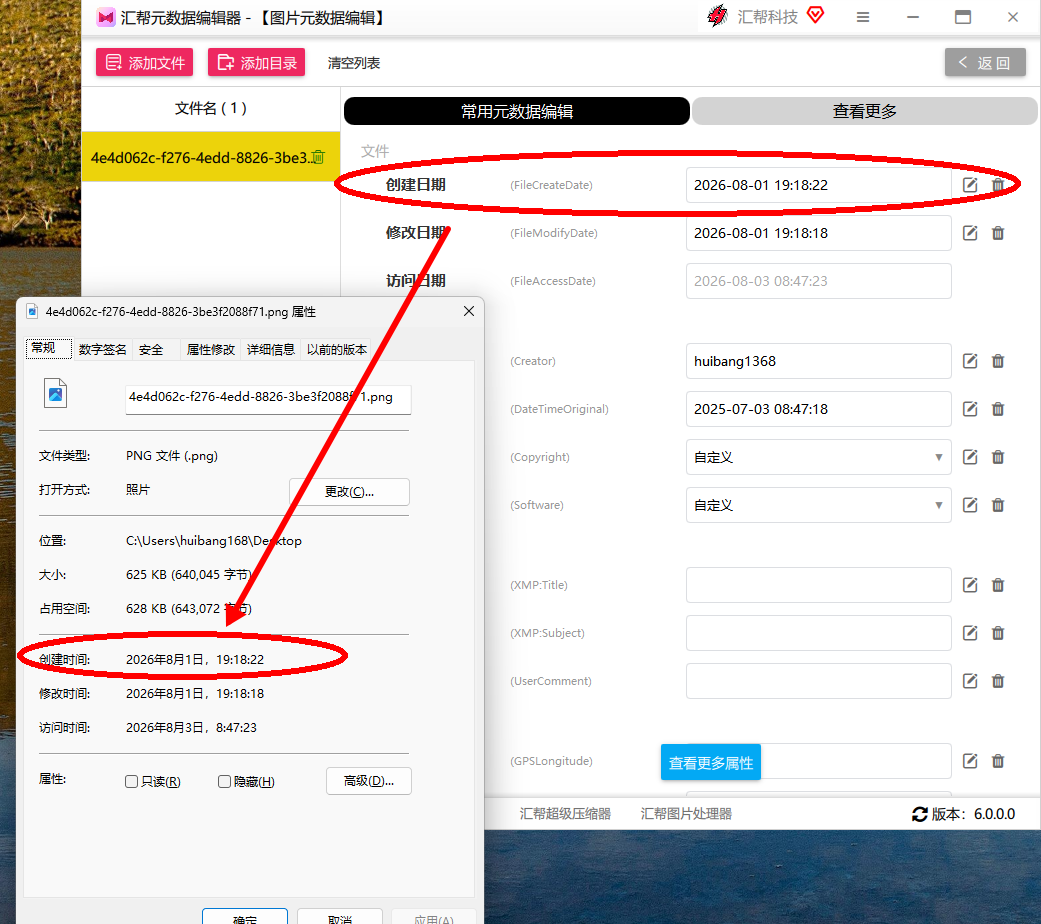1041x924 pixels.
Task: Click edit icon for GPSLongitude
Action: pos(970,761)
